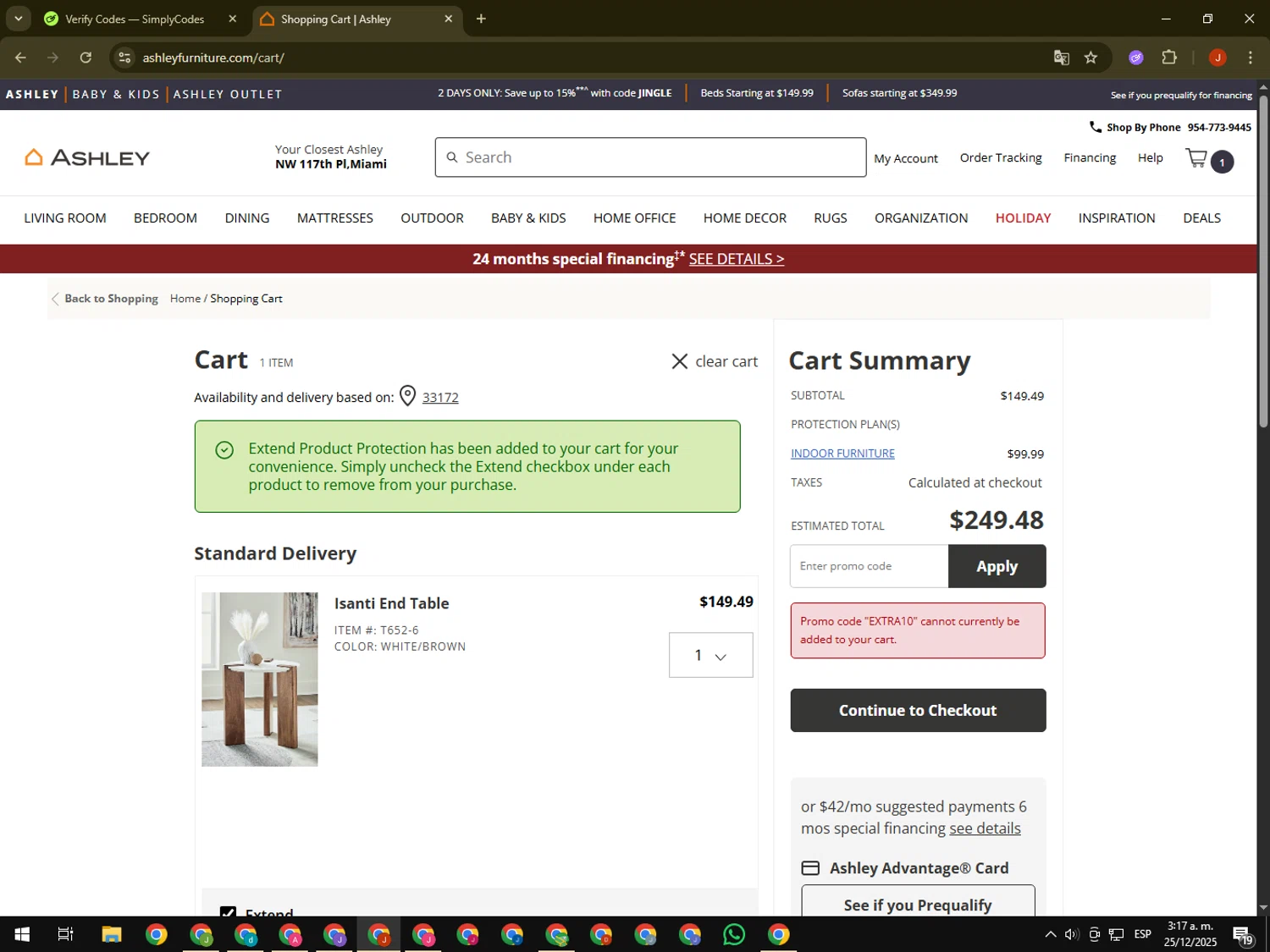1270x952 pixels.
Task: Open the shopping cart icon in header
Action: click(1196, 158)
